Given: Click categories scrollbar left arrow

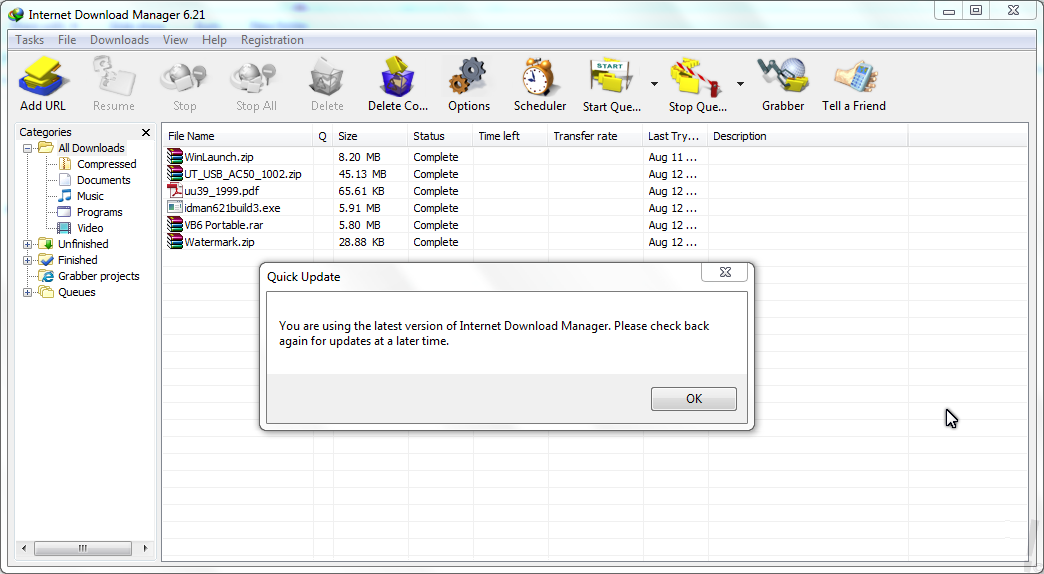Looking at the screenshot, I should 24,549.
